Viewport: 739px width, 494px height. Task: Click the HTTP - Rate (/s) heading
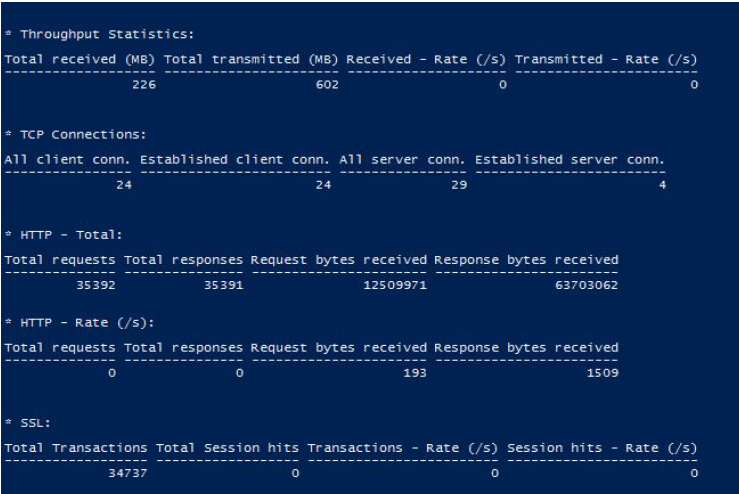(87, 323)
